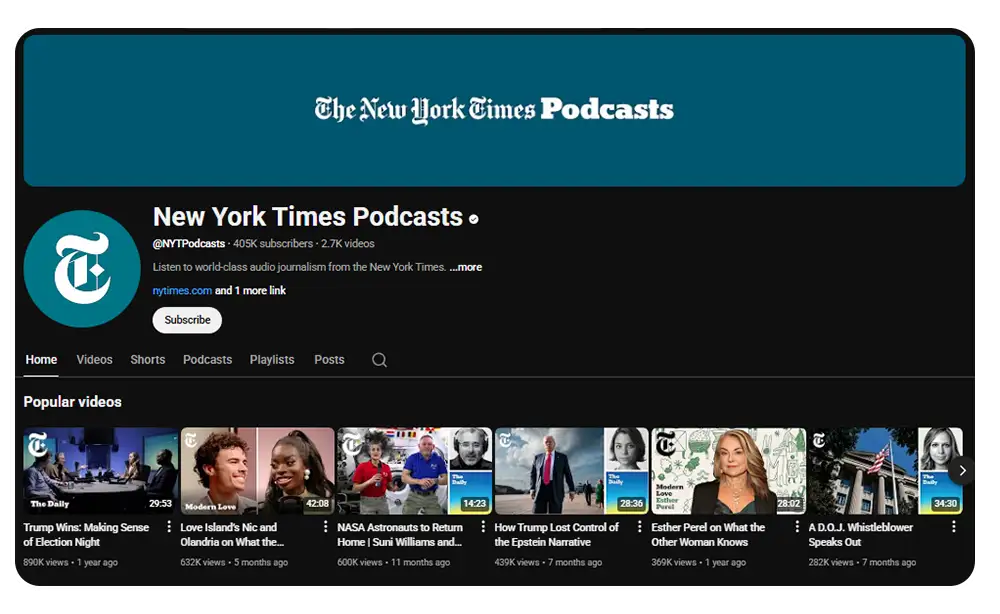Viewport: 1000px width, 614px height.
Task: Subscribe to New York Times Podcasts
Action: pyautogui.click(x=187, y=320)
